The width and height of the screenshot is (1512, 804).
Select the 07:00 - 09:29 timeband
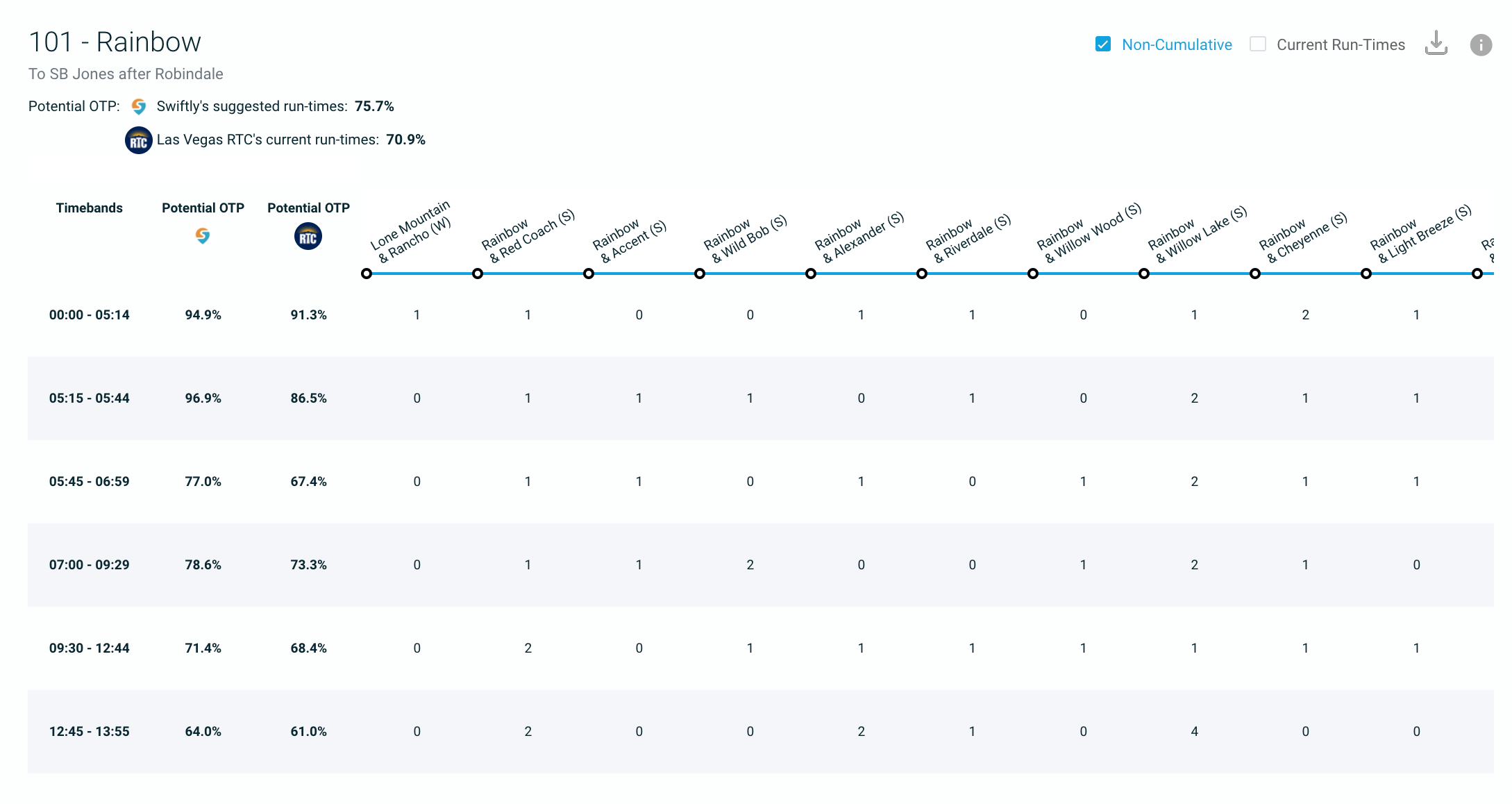click(90, 565)
